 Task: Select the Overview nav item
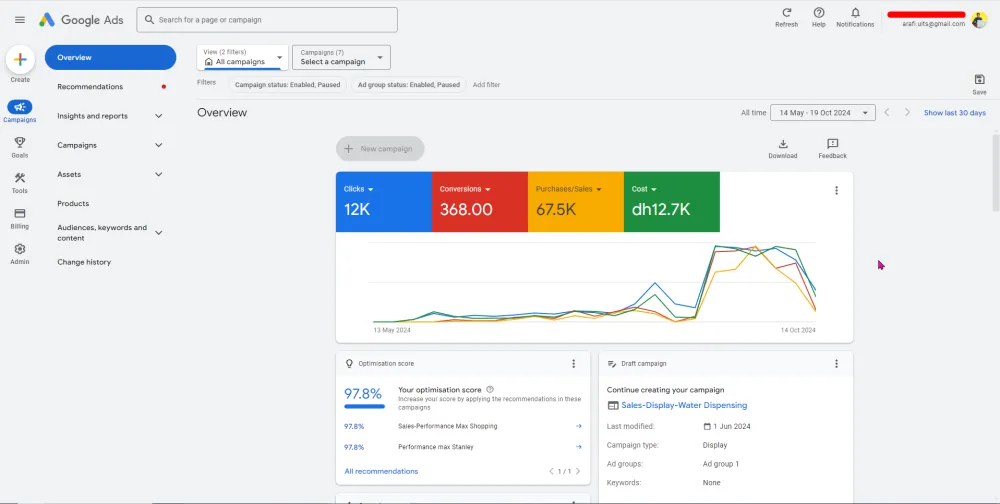110,57
